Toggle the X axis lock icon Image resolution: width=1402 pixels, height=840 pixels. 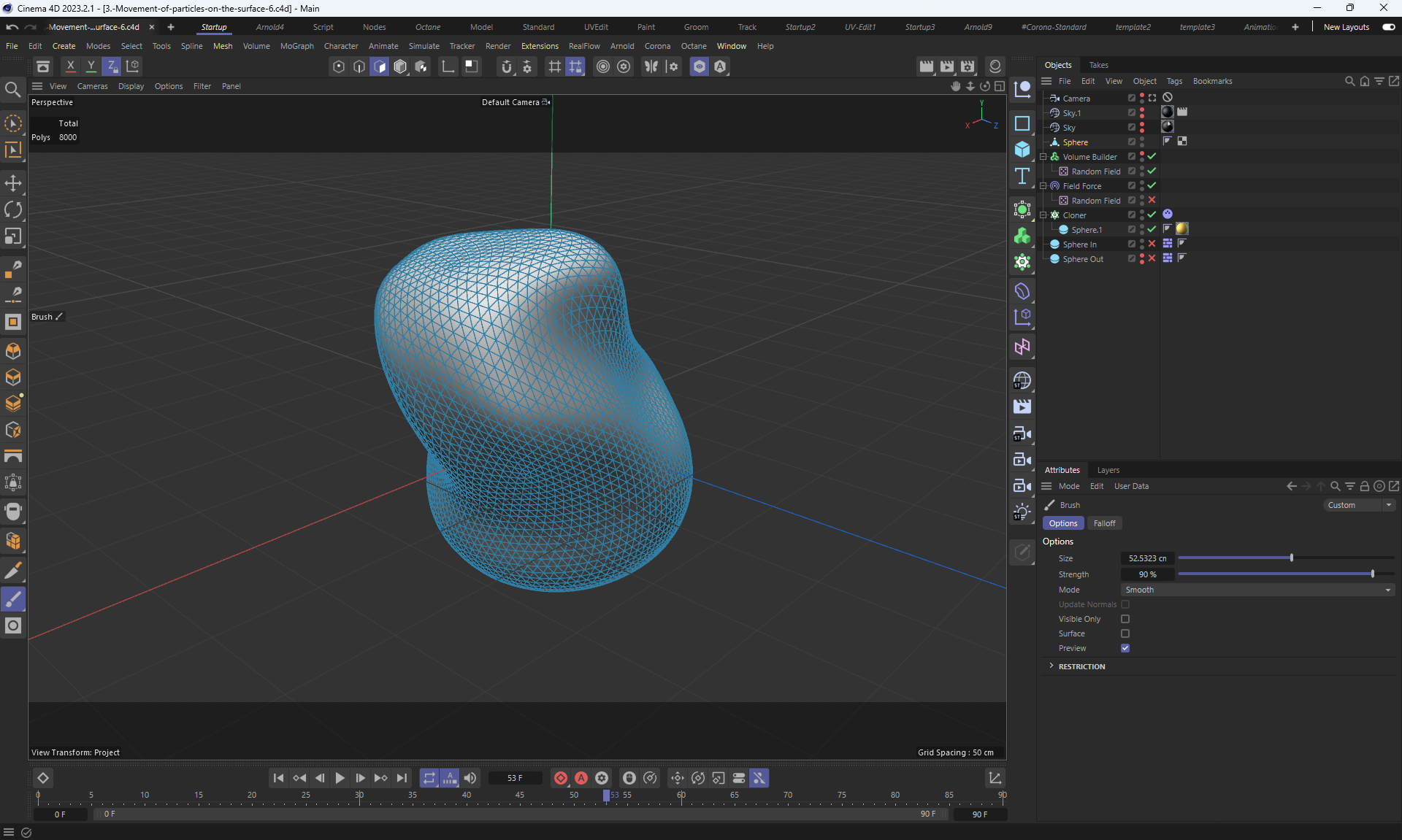[70, 66]
